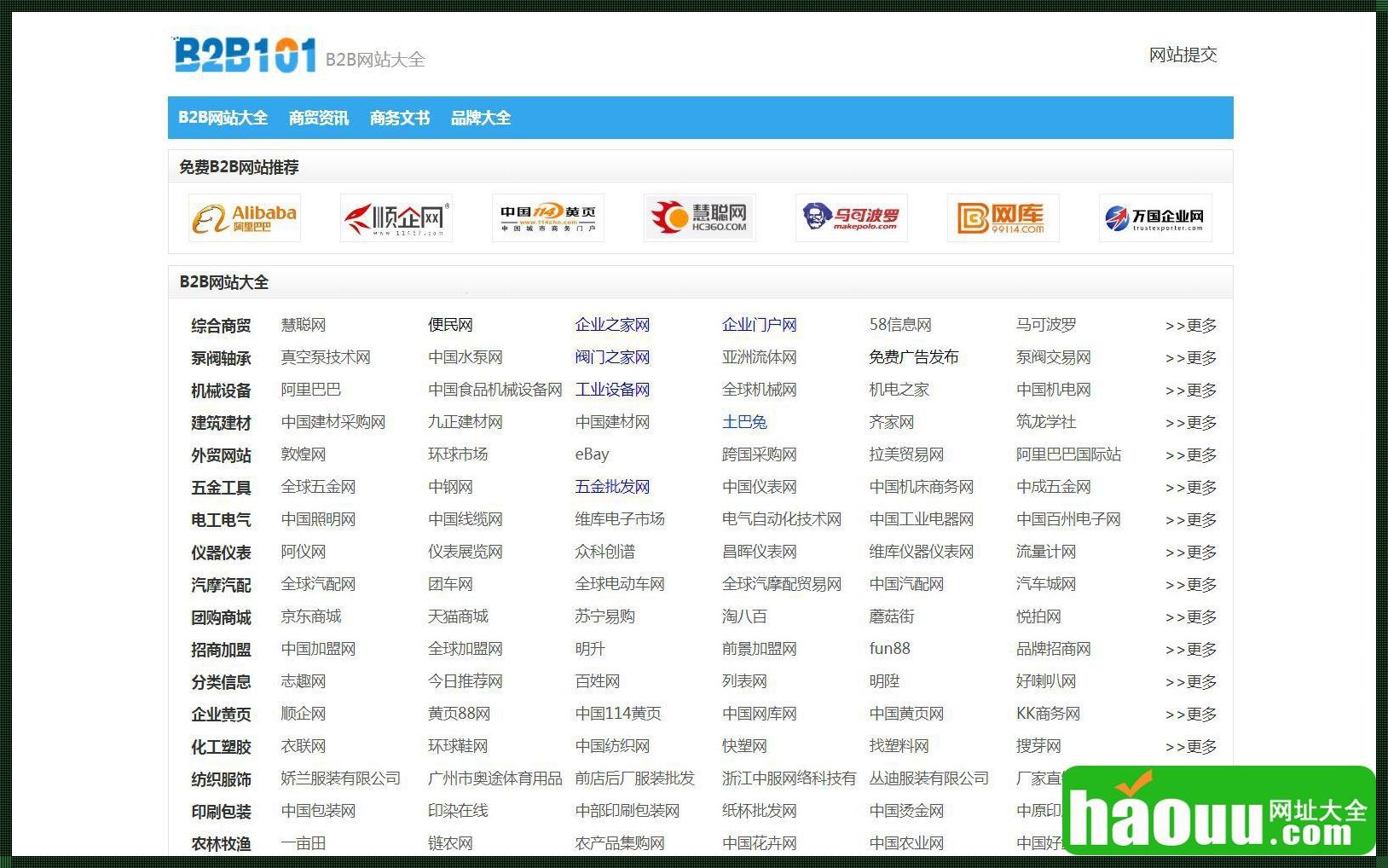The width and height of the screenshot is (1388, 868).
Task: Open the 马可波罗 makepolo logo link
Action: pyautogui.click(x=852, y=218)
